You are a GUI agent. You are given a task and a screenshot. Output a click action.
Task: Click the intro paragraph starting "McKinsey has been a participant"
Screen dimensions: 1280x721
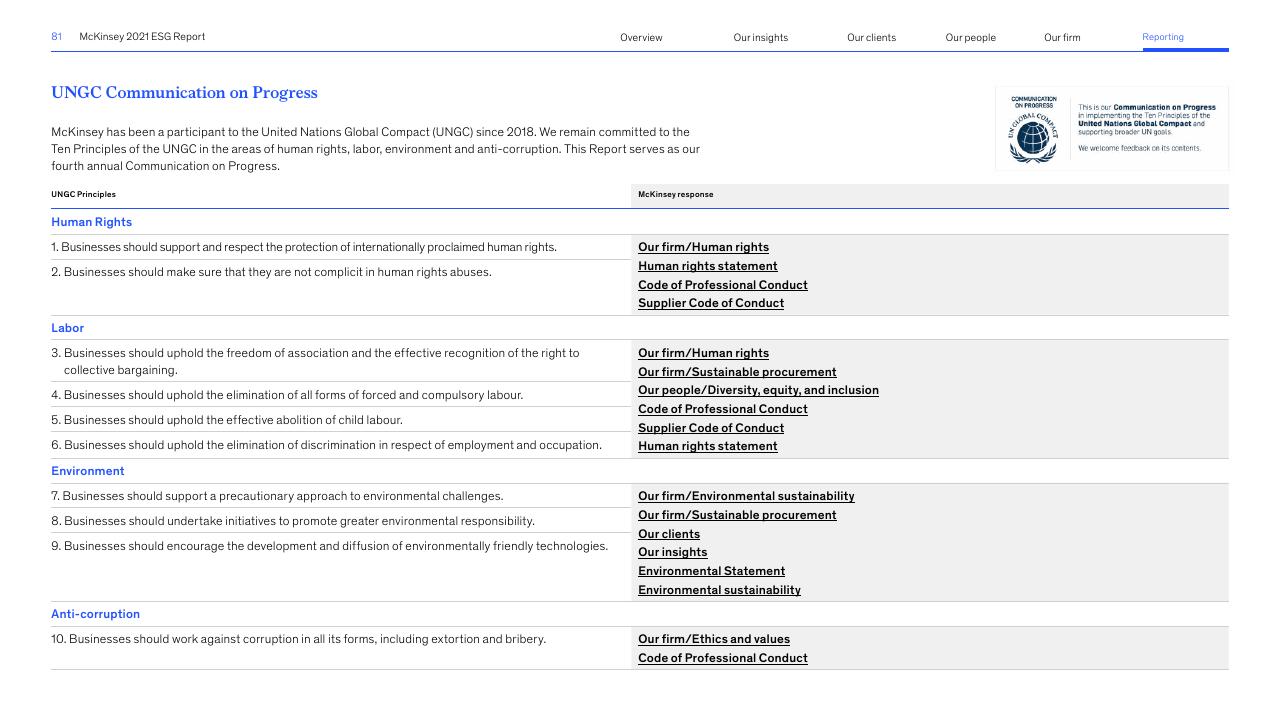click(375, 149)
